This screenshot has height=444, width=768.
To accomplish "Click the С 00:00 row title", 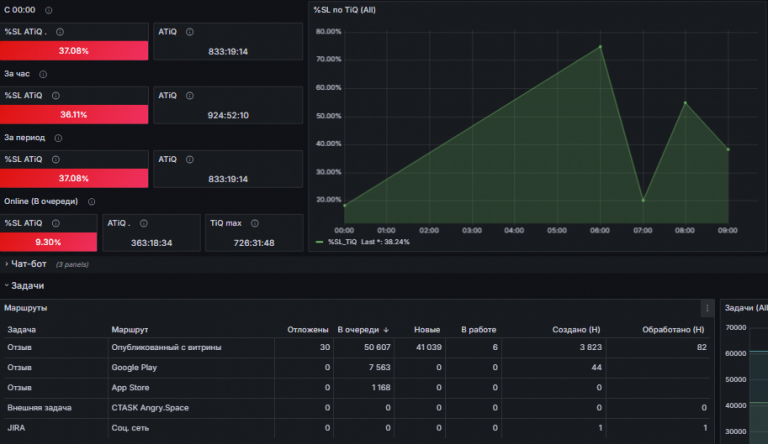I will [x=20, y=10].
